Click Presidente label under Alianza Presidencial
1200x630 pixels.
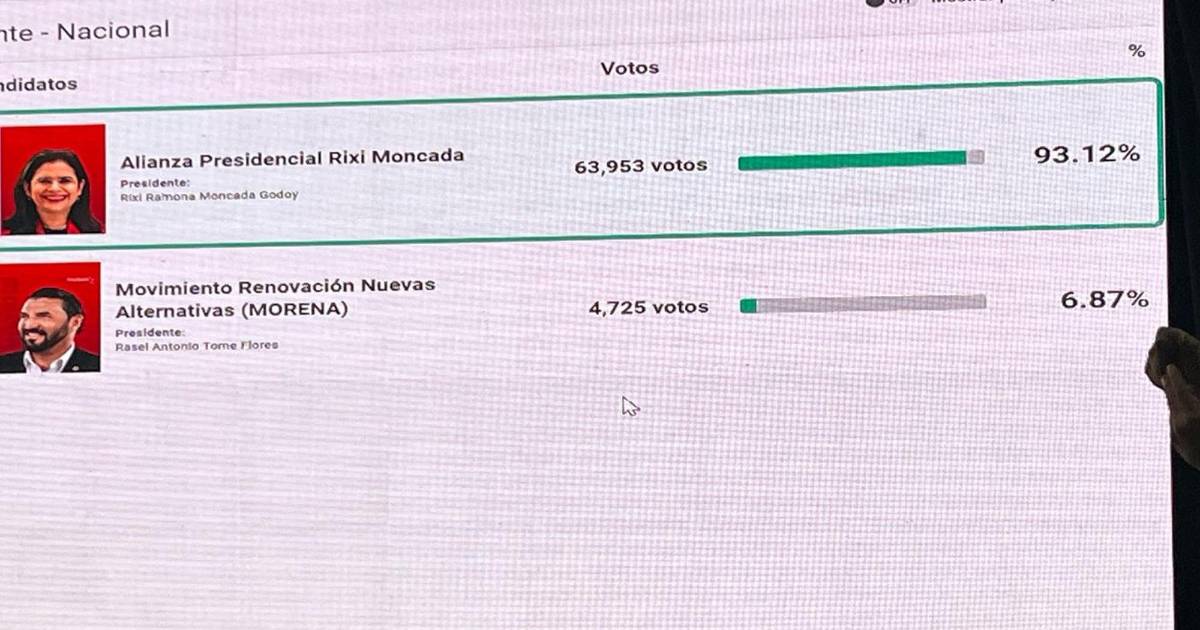154,183
